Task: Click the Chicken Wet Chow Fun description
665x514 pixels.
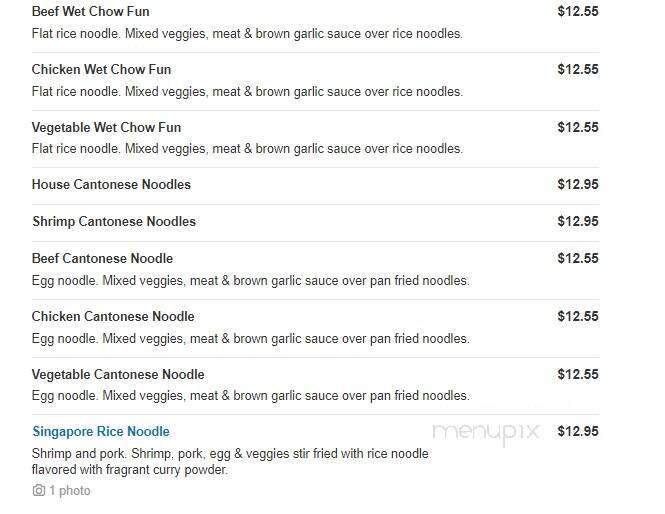Action: point(247,92)
